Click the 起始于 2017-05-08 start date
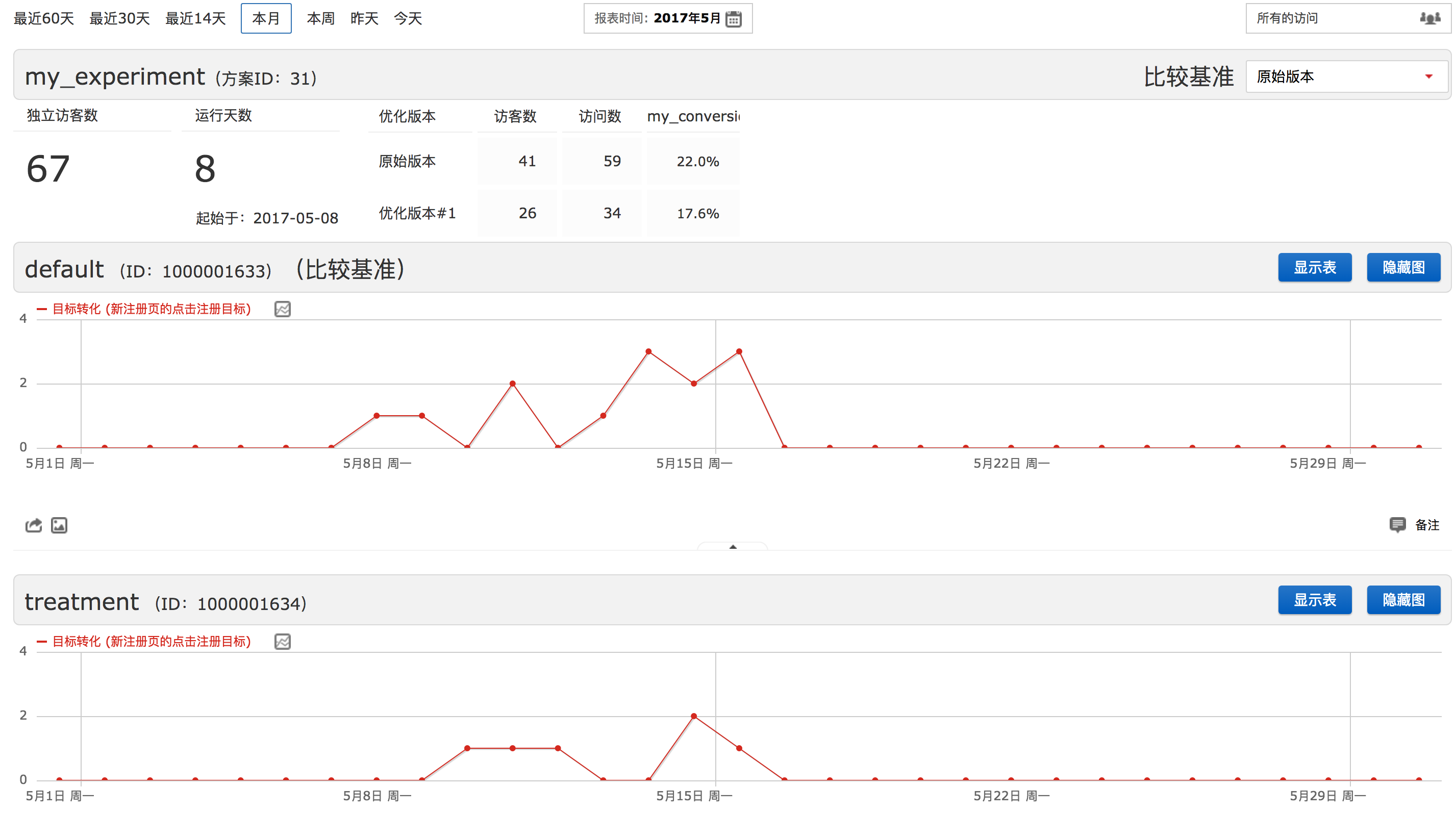The image size is (1456, 813). pos(267,218)
